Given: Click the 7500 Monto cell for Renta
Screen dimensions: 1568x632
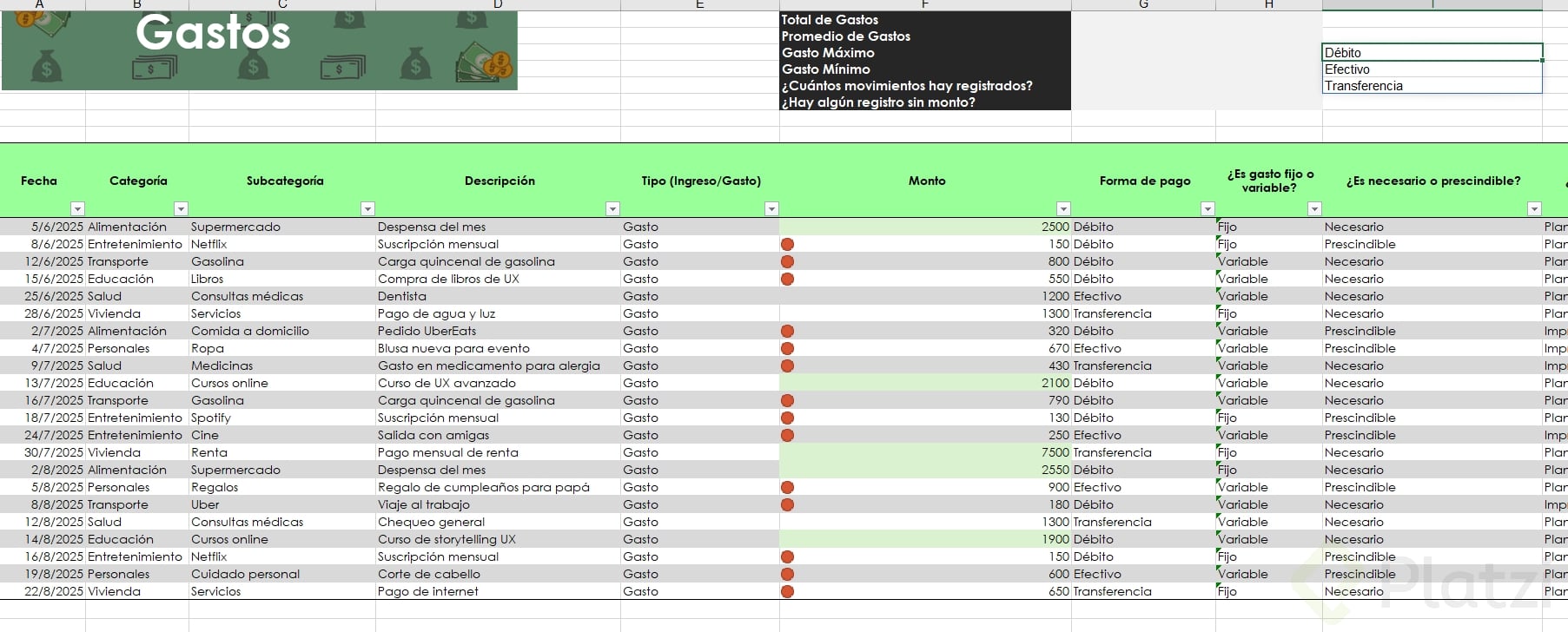Looking at the screenshot, I should click(925, 452).
